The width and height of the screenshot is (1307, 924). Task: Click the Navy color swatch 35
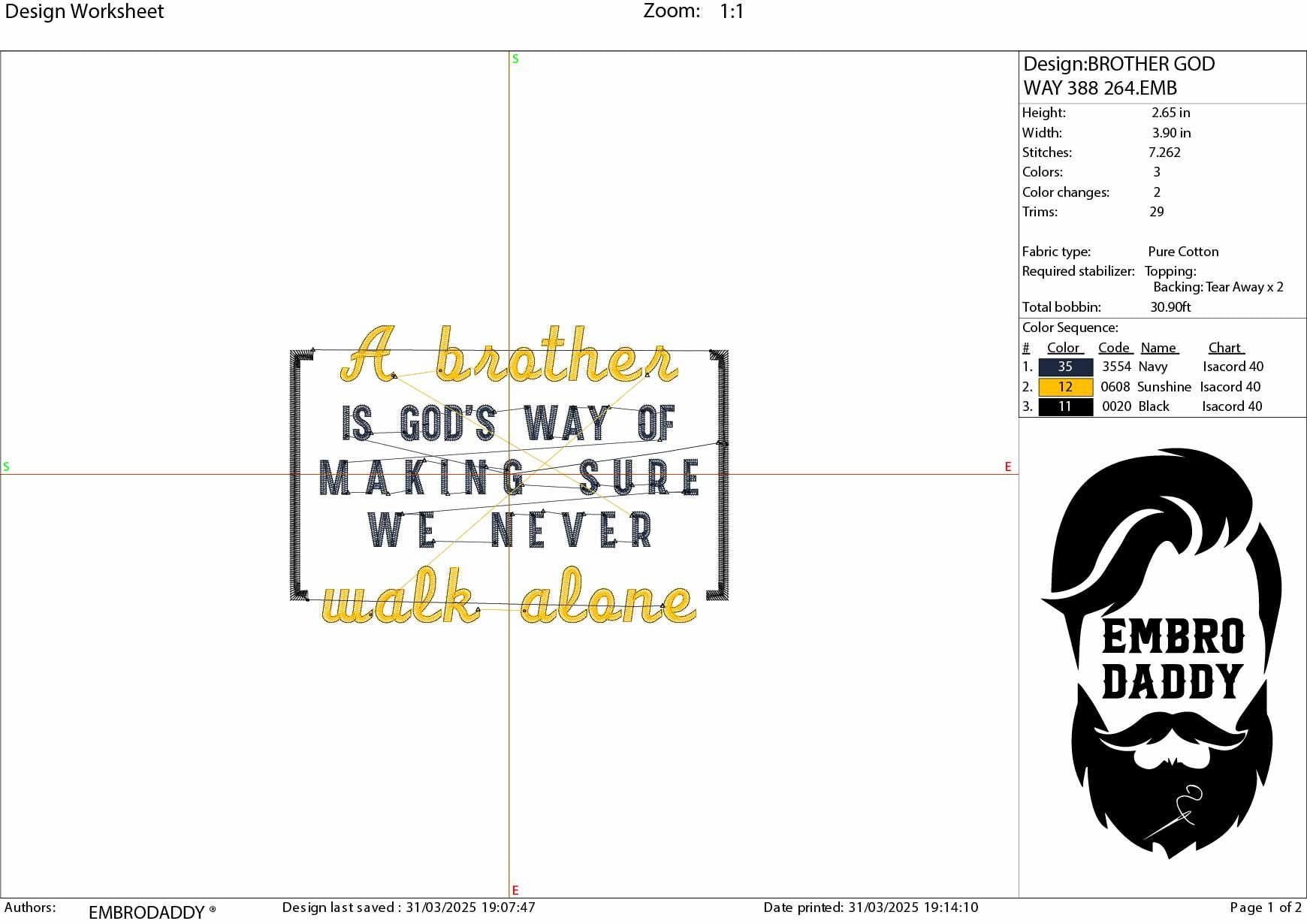click(x=1065, y=367)
